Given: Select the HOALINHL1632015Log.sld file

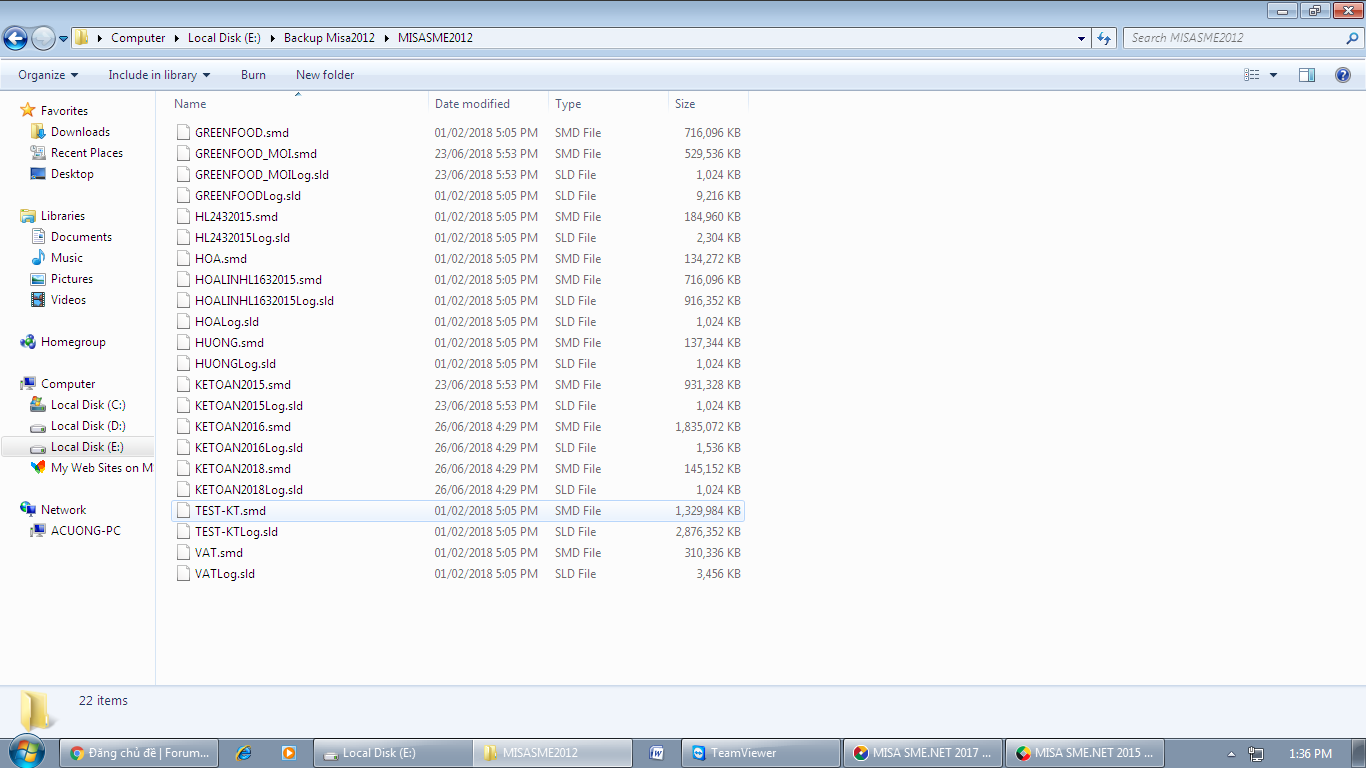Looking at the screenshot, I should click(x=264, y=300).
